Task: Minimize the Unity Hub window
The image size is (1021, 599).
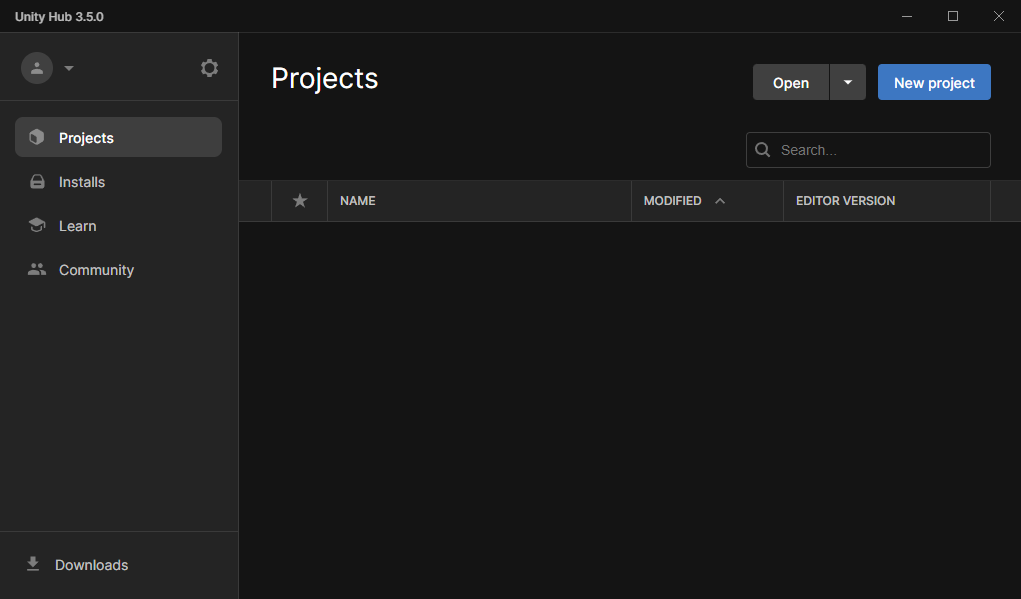Action: 906,16
